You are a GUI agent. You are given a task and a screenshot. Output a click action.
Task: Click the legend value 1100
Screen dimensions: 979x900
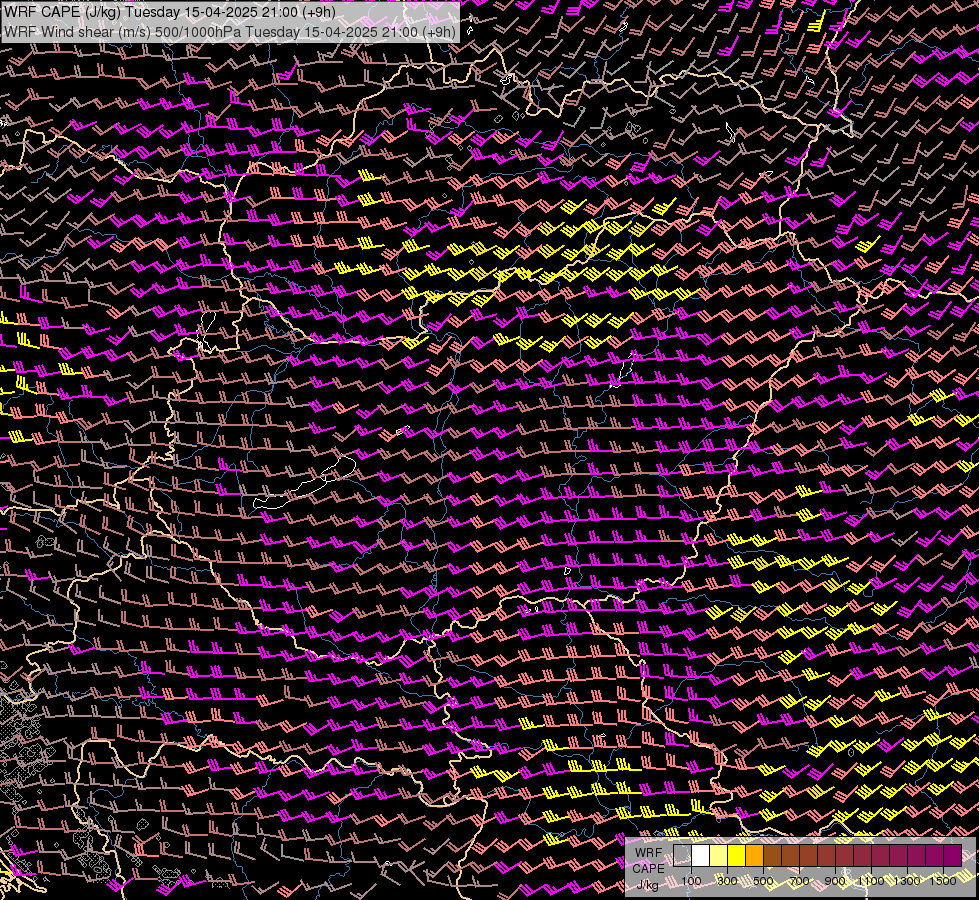(x=871, y=881)
